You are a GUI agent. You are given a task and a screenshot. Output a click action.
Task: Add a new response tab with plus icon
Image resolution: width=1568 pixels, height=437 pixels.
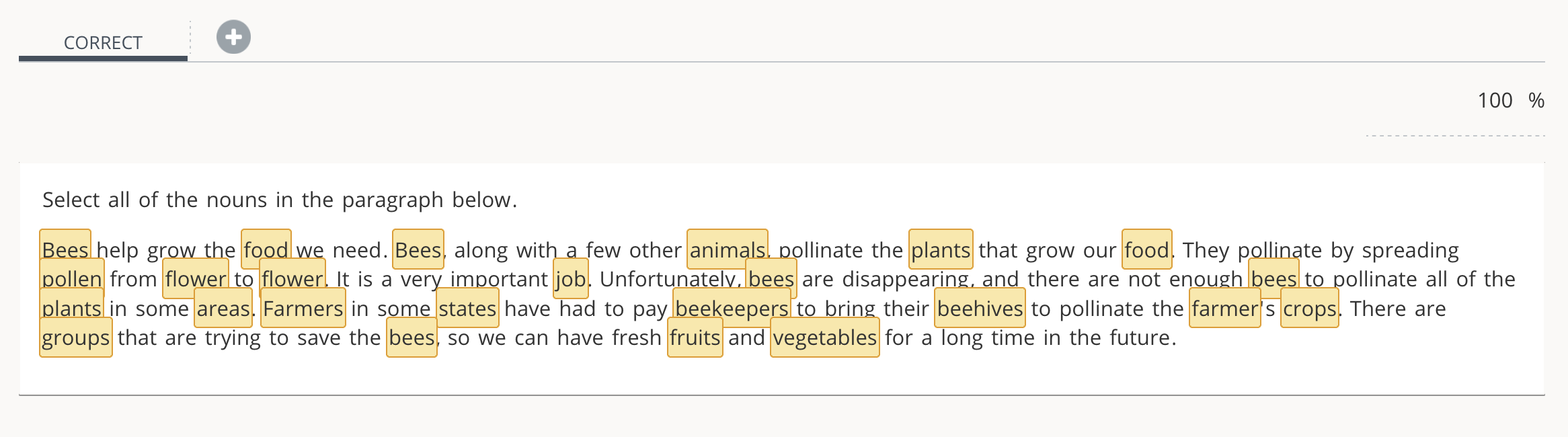pos(233,37)
